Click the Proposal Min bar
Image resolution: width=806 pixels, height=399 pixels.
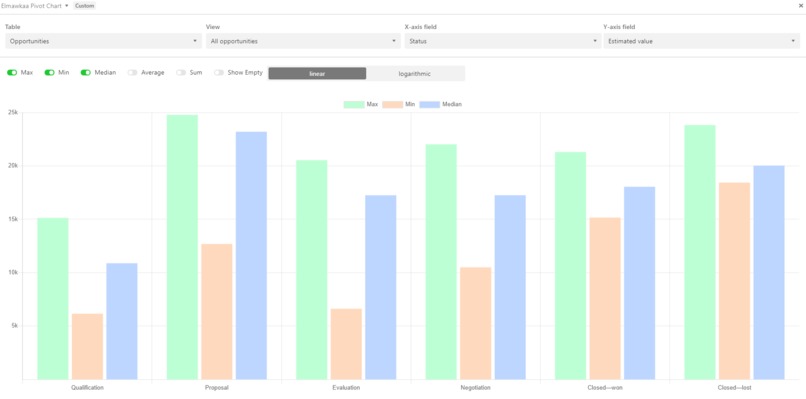coord(216,312)
